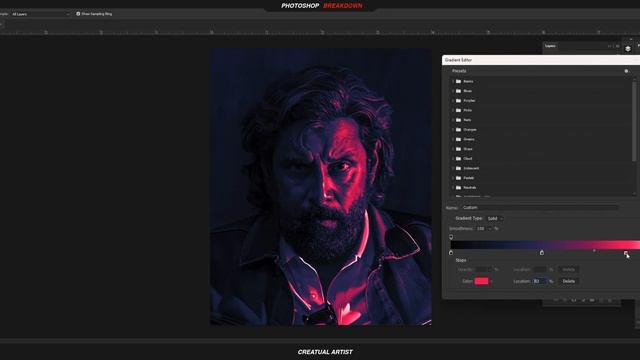The image size is (640, 360).
Task: Open the Sample All Layers dropdown
Action: (x=41, y=14)
